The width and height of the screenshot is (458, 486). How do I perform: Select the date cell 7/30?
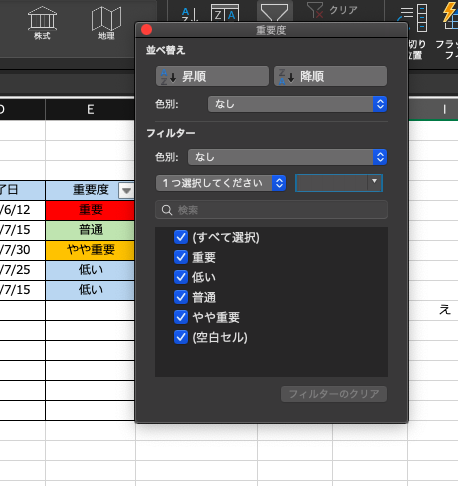pos(22,250)
